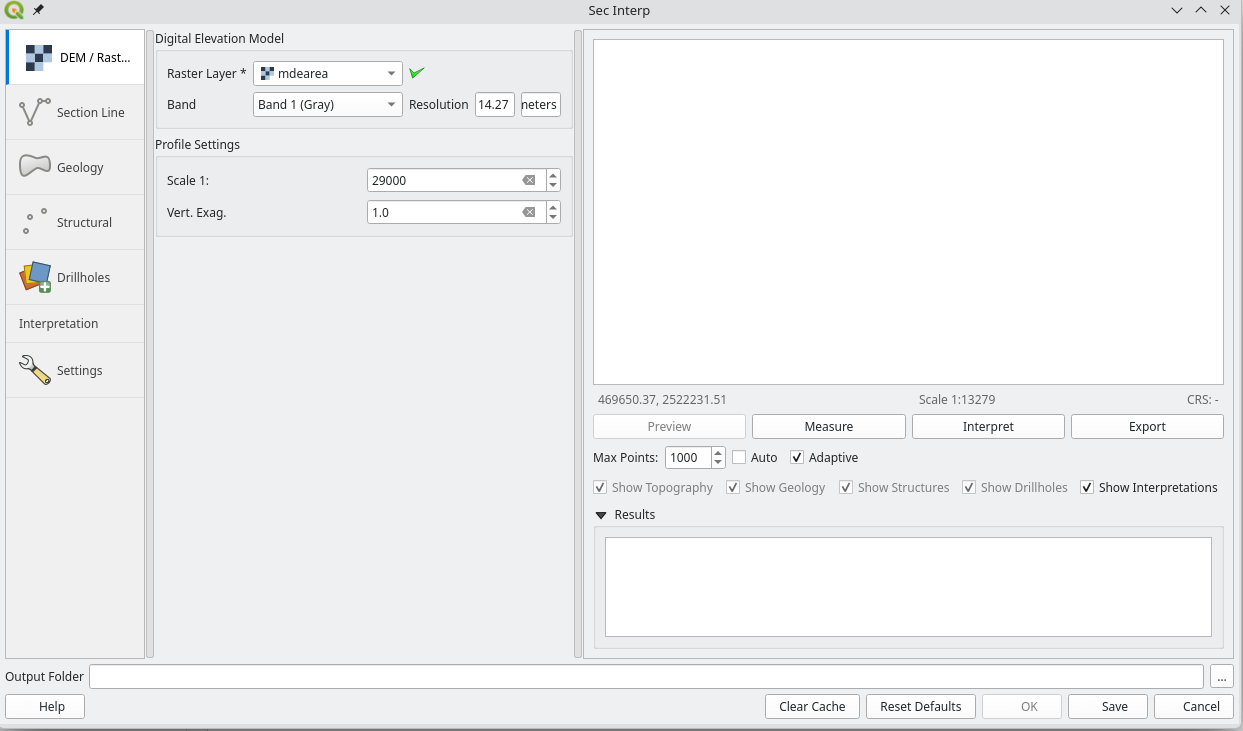Select the Geology polygon icon
Viewport: 1243px width, 731px height.
pyautogui.click(x=34, y=167)
